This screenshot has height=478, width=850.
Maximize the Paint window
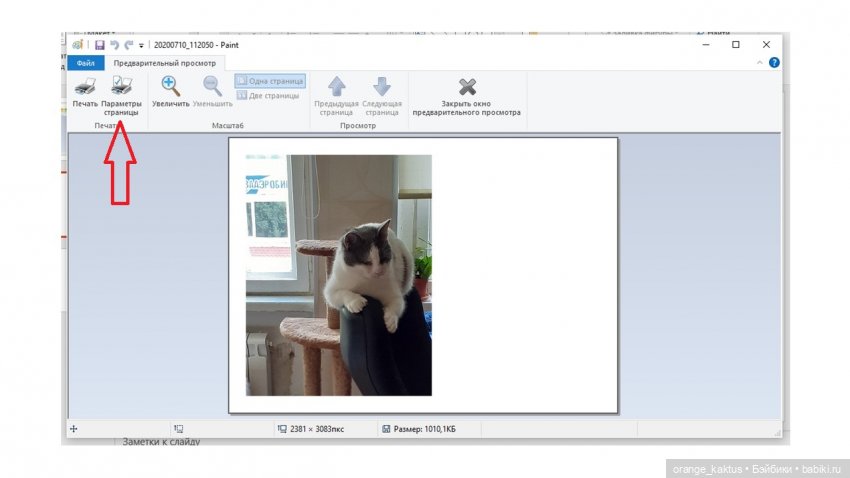736,45
